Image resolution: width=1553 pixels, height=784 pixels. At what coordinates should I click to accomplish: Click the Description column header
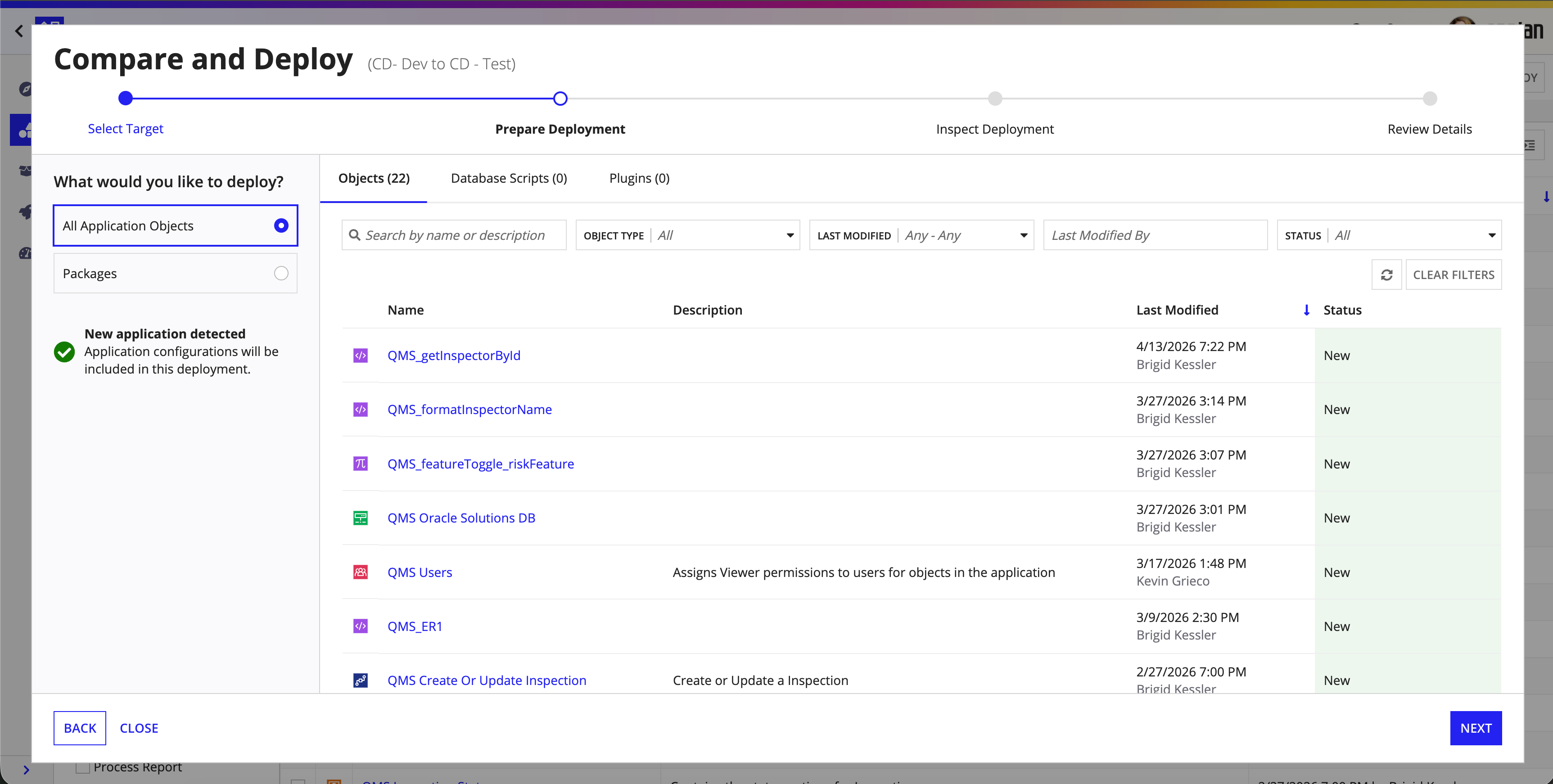click(707, 311)
